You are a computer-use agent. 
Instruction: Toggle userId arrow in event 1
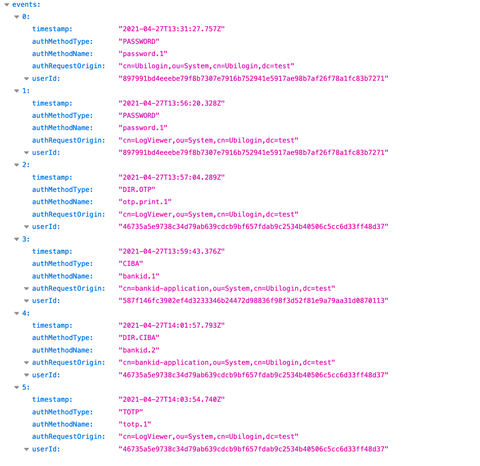click(x=27, y=153)
